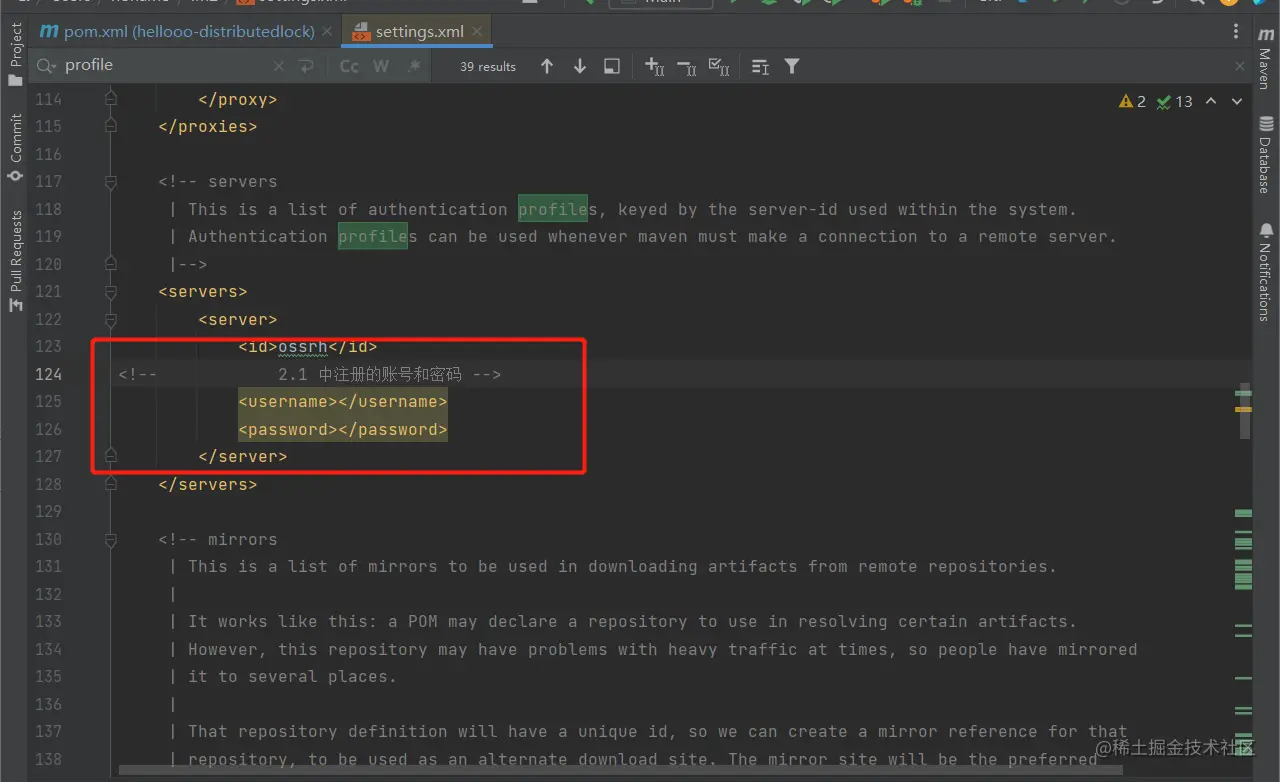Toggle Match Case (Cc) in search
Image resolution: width=1280 pixels, height=782 pixels.
pos(349,66)
